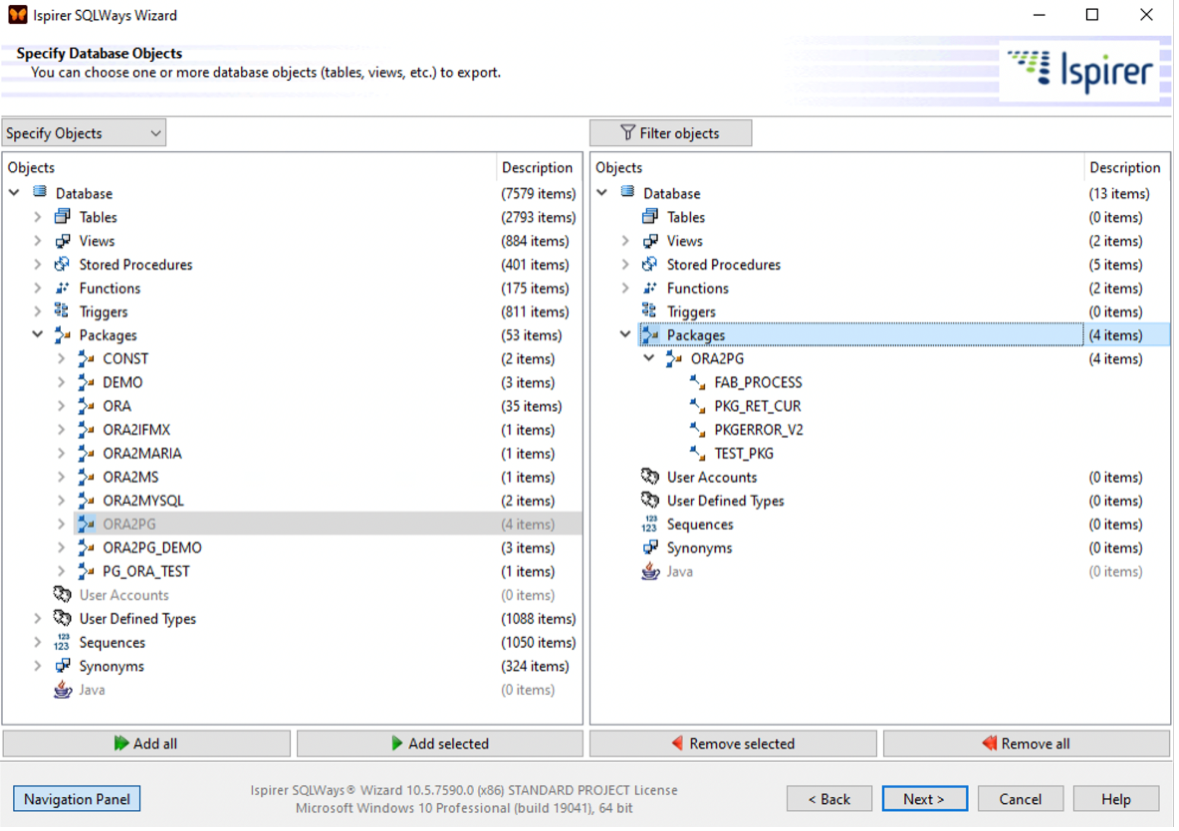The height and width of the screenshot is (831, 1179).
Task: Open the Navigation Panel
Action: (x=76, y=798)
